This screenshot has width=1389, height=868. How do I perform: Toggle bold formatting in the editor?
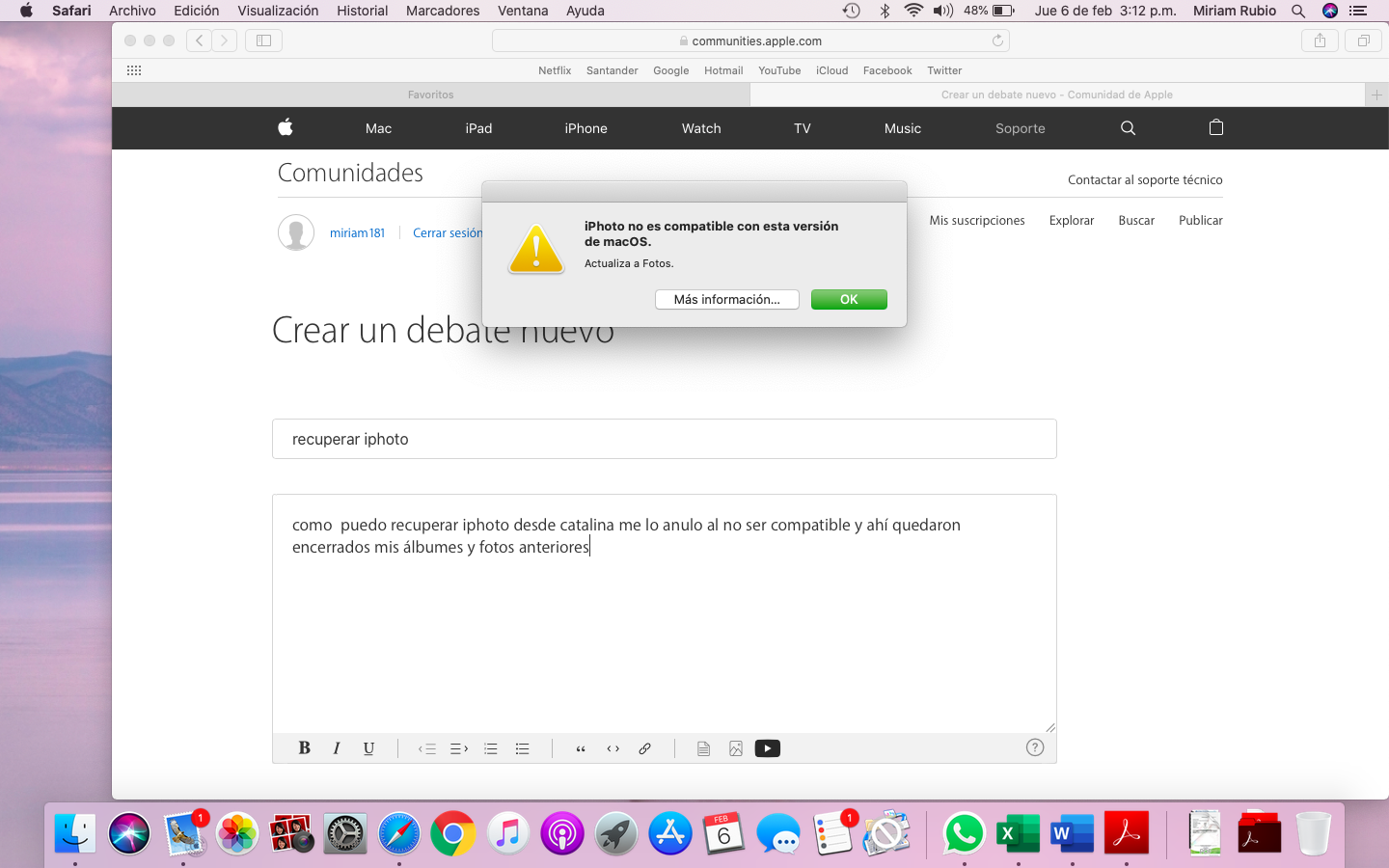[x=304, y=748]
